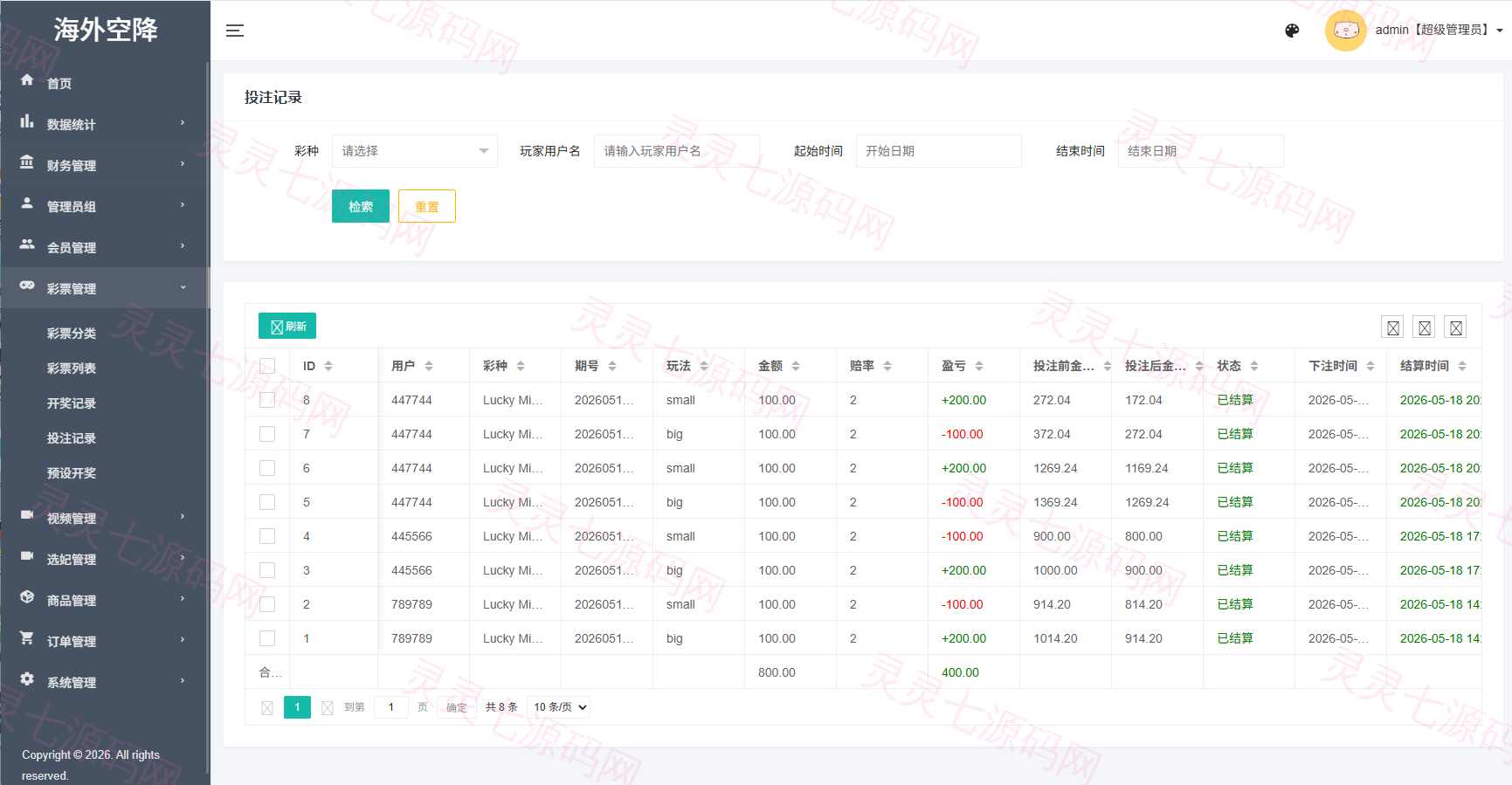The height and width of the screenshot is (785, 1512).
Task: Open the 彩票列表 submenu item
Action: pyautogui.click(x=72, y=368)
